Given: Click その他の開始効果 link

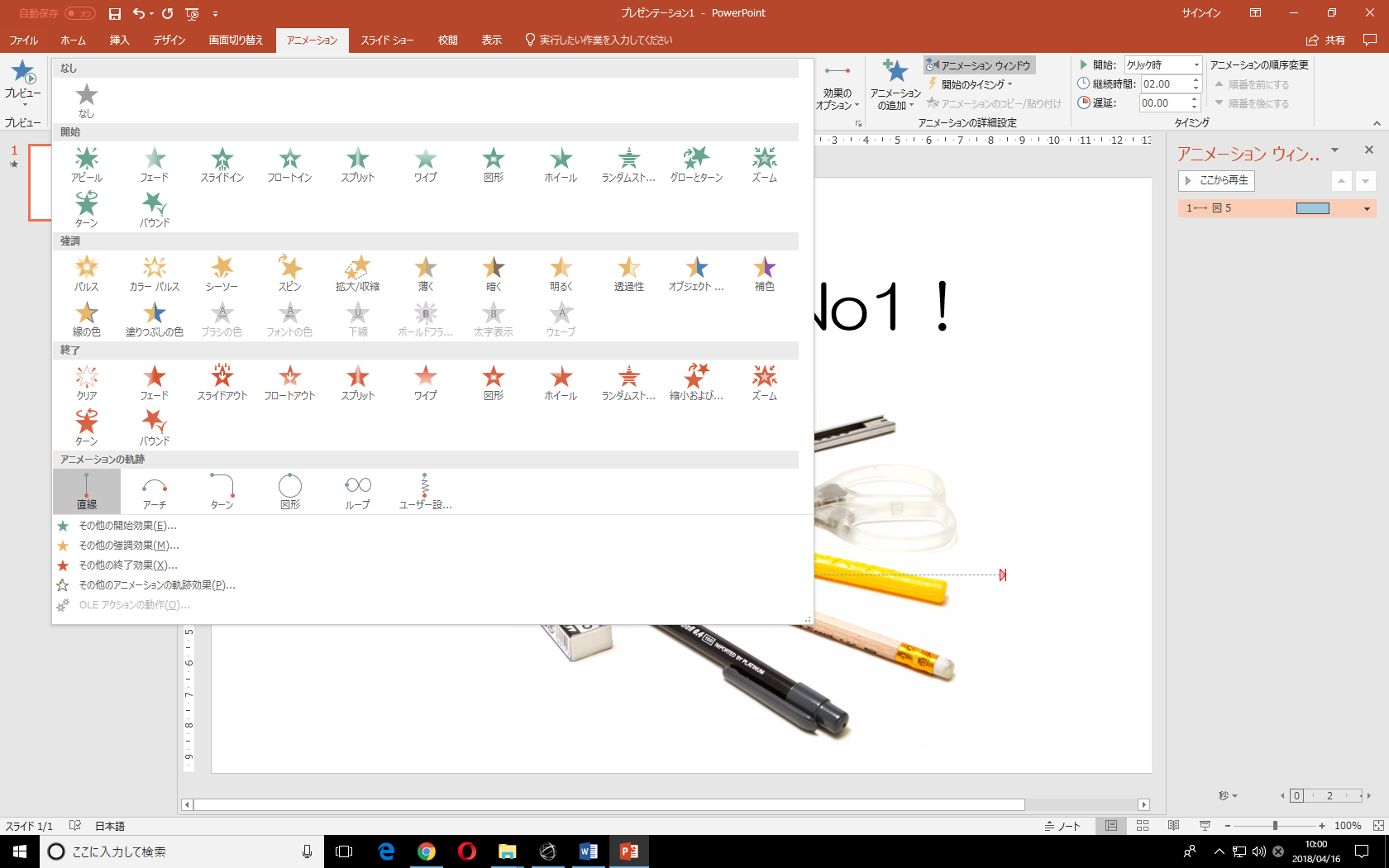Looking at the screenshot, I should [127, 526].
